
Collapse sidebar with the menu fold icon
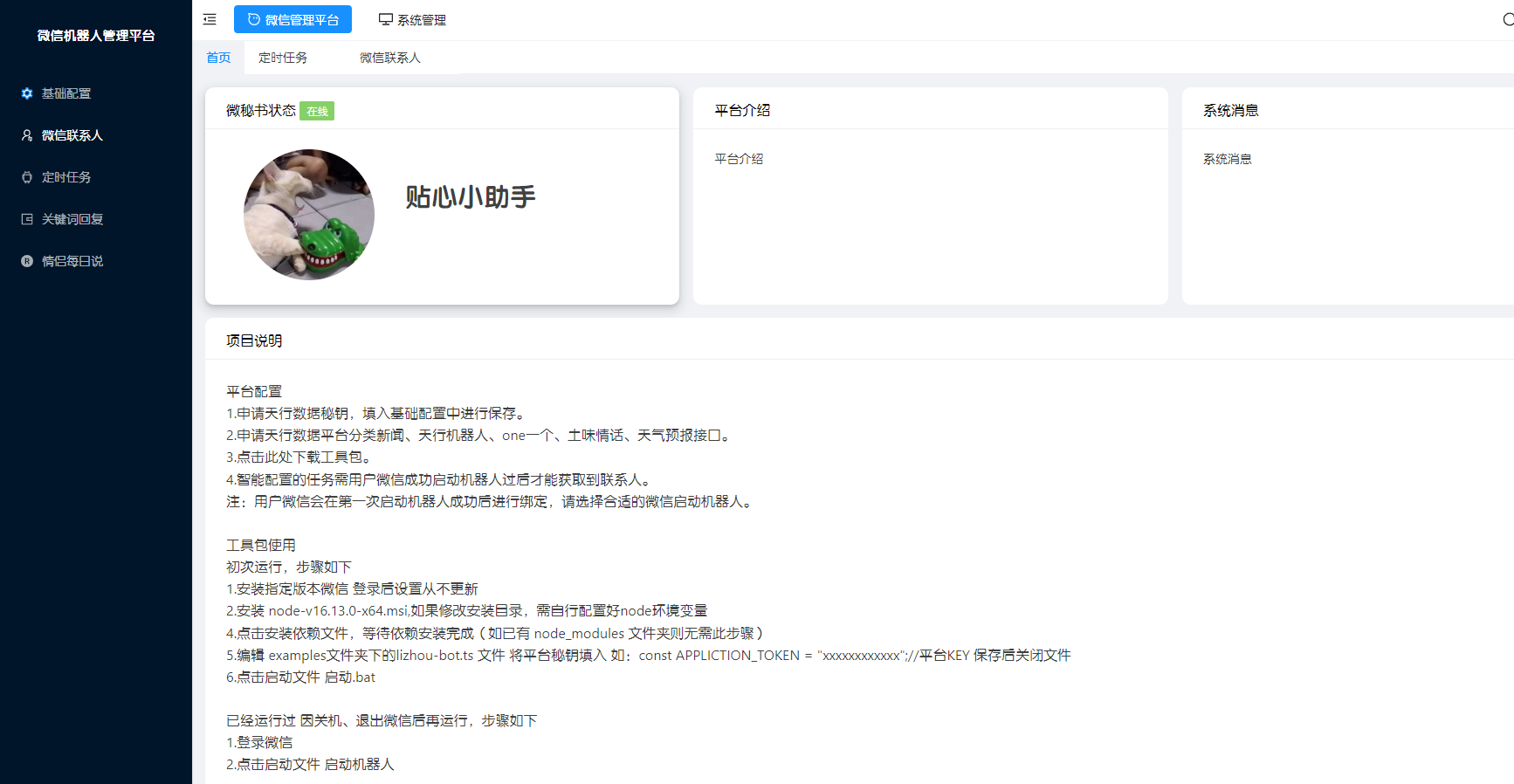click(x=210, y=19)
